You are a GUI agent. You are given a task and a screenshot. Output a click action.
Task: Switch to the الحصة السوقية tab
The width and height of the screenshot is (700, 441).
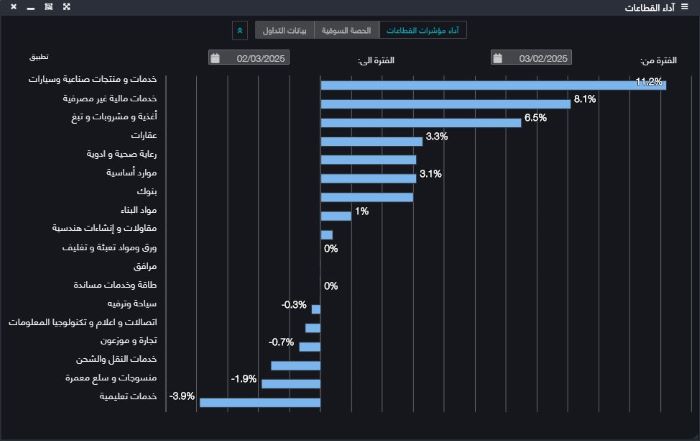point(347,30)
